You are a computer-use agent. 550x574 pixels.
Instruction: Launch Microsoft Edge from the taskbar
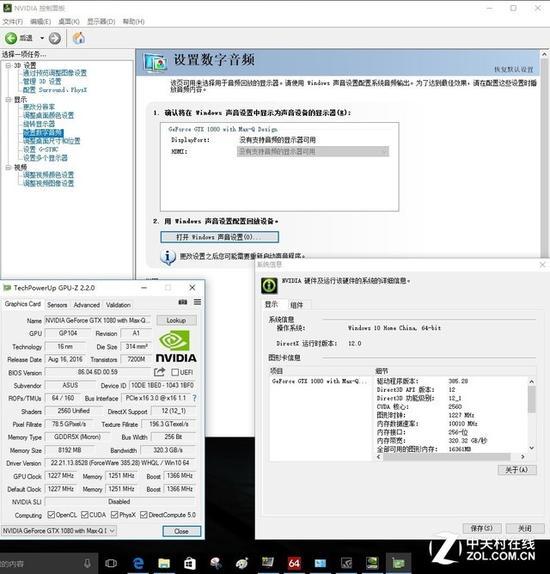click(138, 563)
